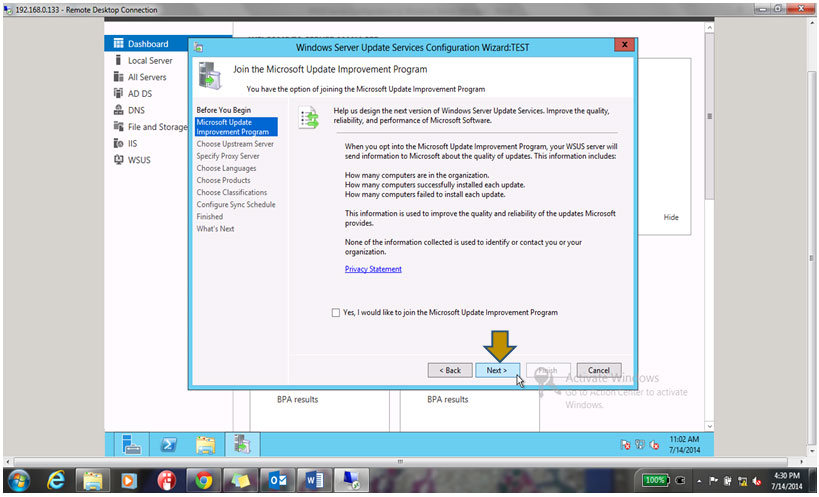Select Local Server in Server Manager
Screen dimensions: 819x497
pos(149,61)
